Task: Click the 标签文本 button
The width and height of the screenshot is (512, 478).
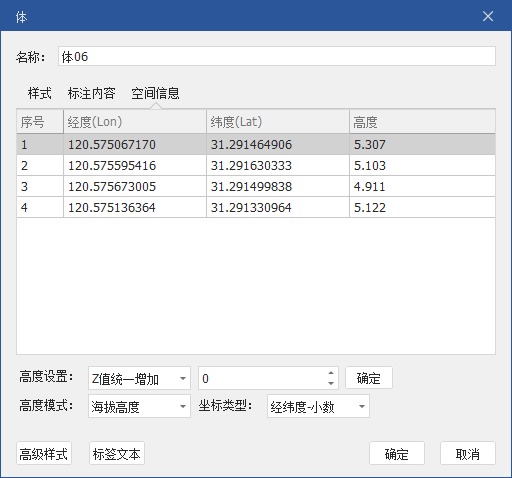Action: coord(117,454)
